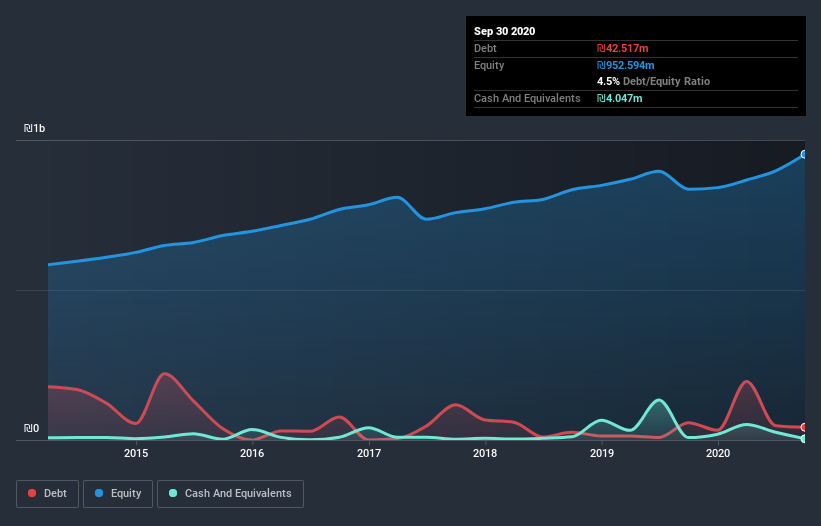821x526 pixels.
Task: Toggle the Debt legend button
Action: pos(48,494)
